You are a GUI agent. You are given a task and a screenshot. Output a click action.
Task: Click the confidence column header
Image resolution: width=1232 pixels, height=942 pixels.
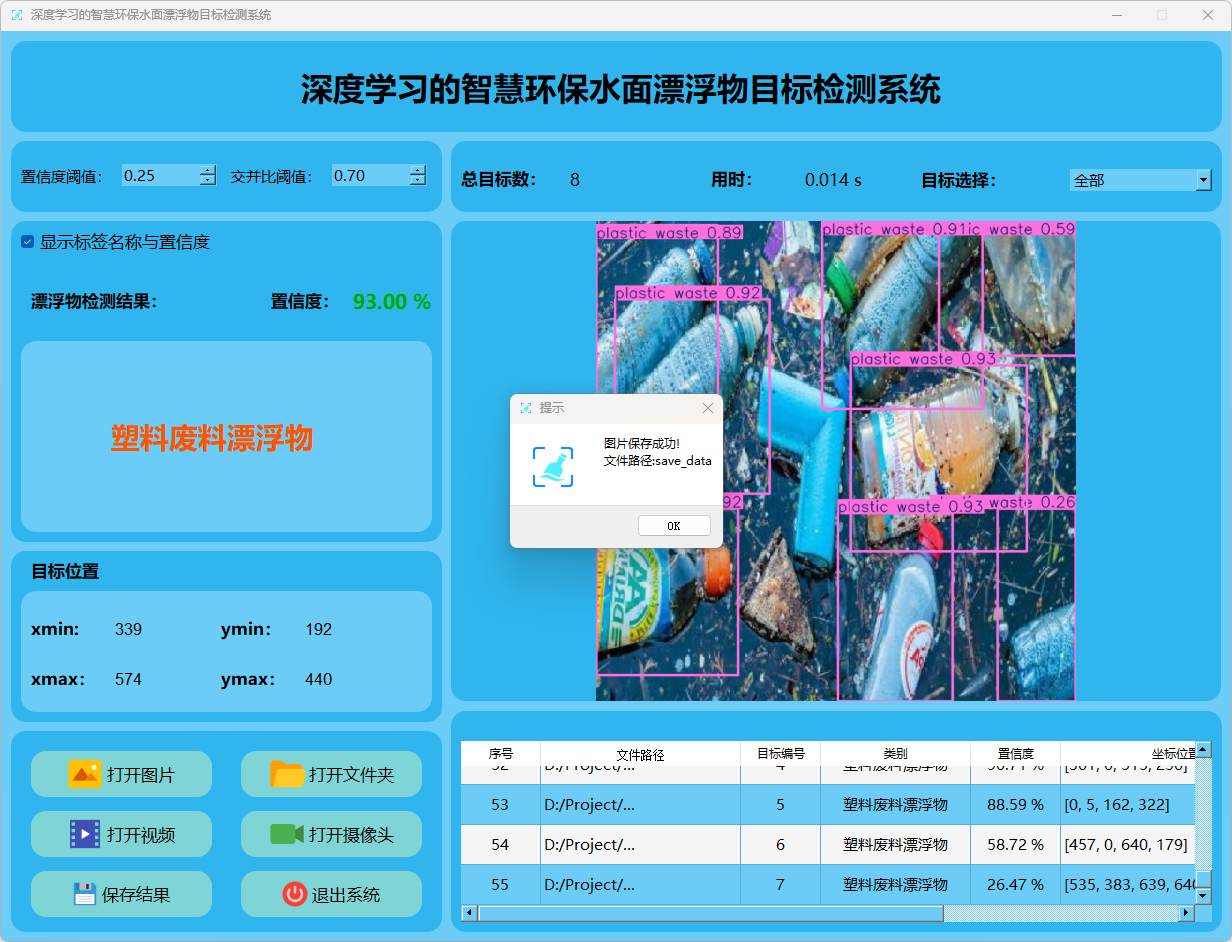pyautogui.click(x=1015, y=754)
